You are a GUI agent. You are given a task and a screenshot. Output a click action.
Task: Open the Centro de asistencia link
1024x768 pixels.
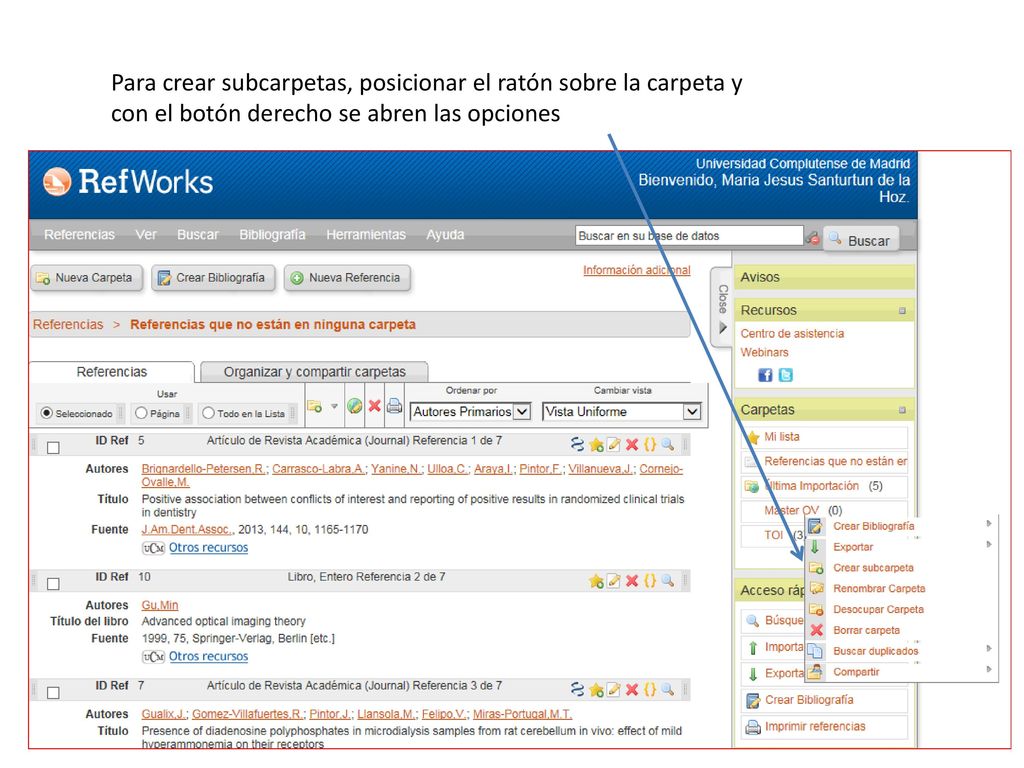pyautogui.click(x=792, y=333)
